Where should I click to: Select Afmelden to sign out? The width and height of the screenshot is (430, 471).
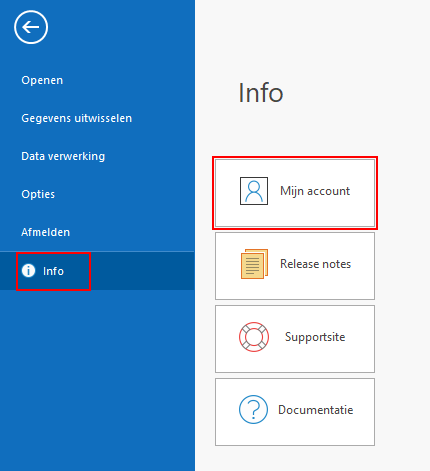pyautogui.click(x=46, y=232)
